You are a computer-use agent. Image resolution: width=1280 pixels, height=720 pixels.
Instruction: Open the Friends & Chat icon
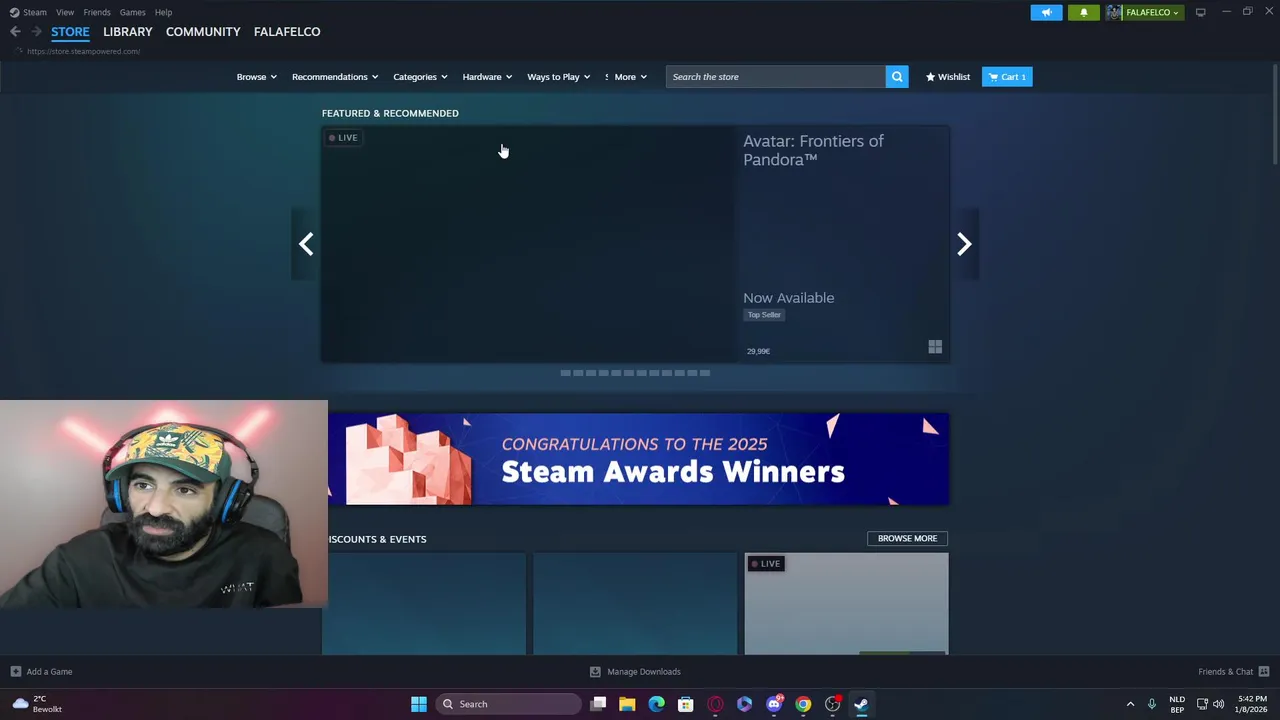[x=1264, y=672]
